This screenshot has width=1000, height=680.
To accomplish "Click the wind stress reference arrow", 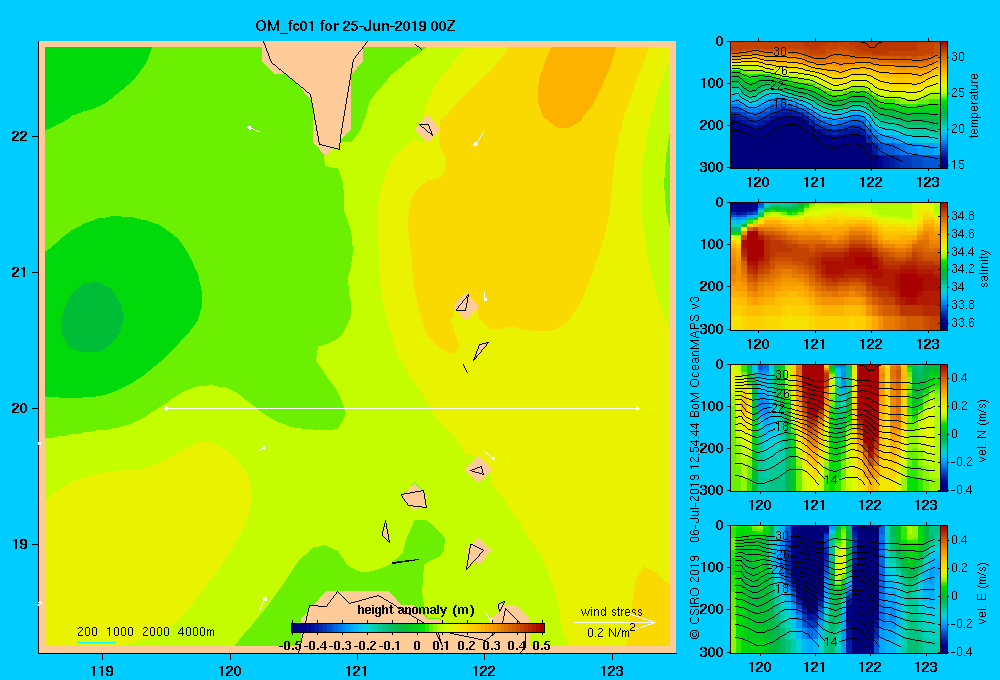I will click(x=615, y=622).
